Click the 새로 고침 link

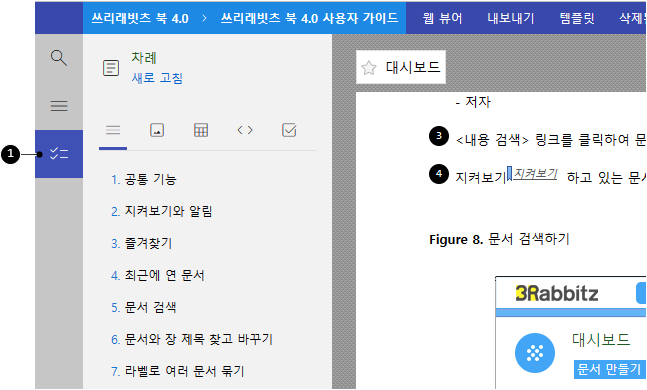click(157, 78)
